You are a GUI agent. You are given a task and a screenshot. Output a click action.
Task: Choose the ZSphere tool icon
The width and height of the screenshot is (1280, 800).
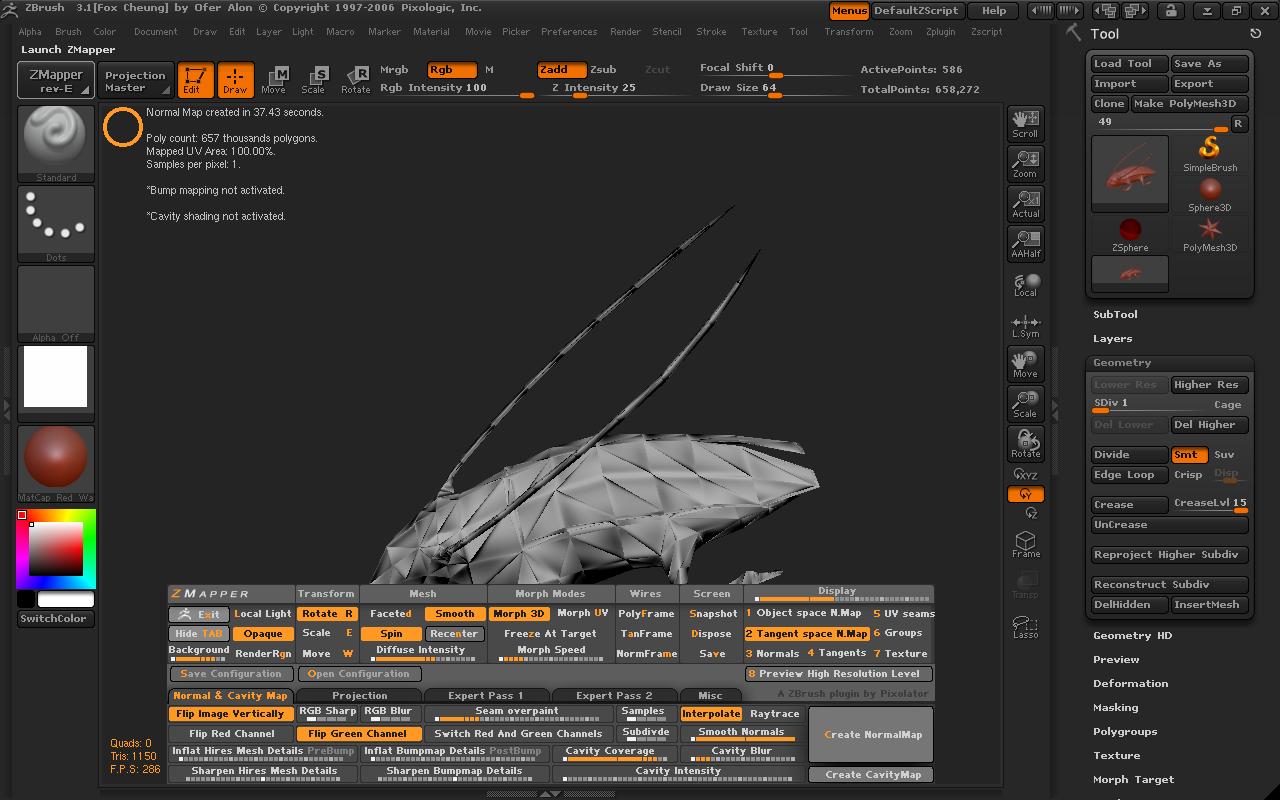(x=1130, y=235)
